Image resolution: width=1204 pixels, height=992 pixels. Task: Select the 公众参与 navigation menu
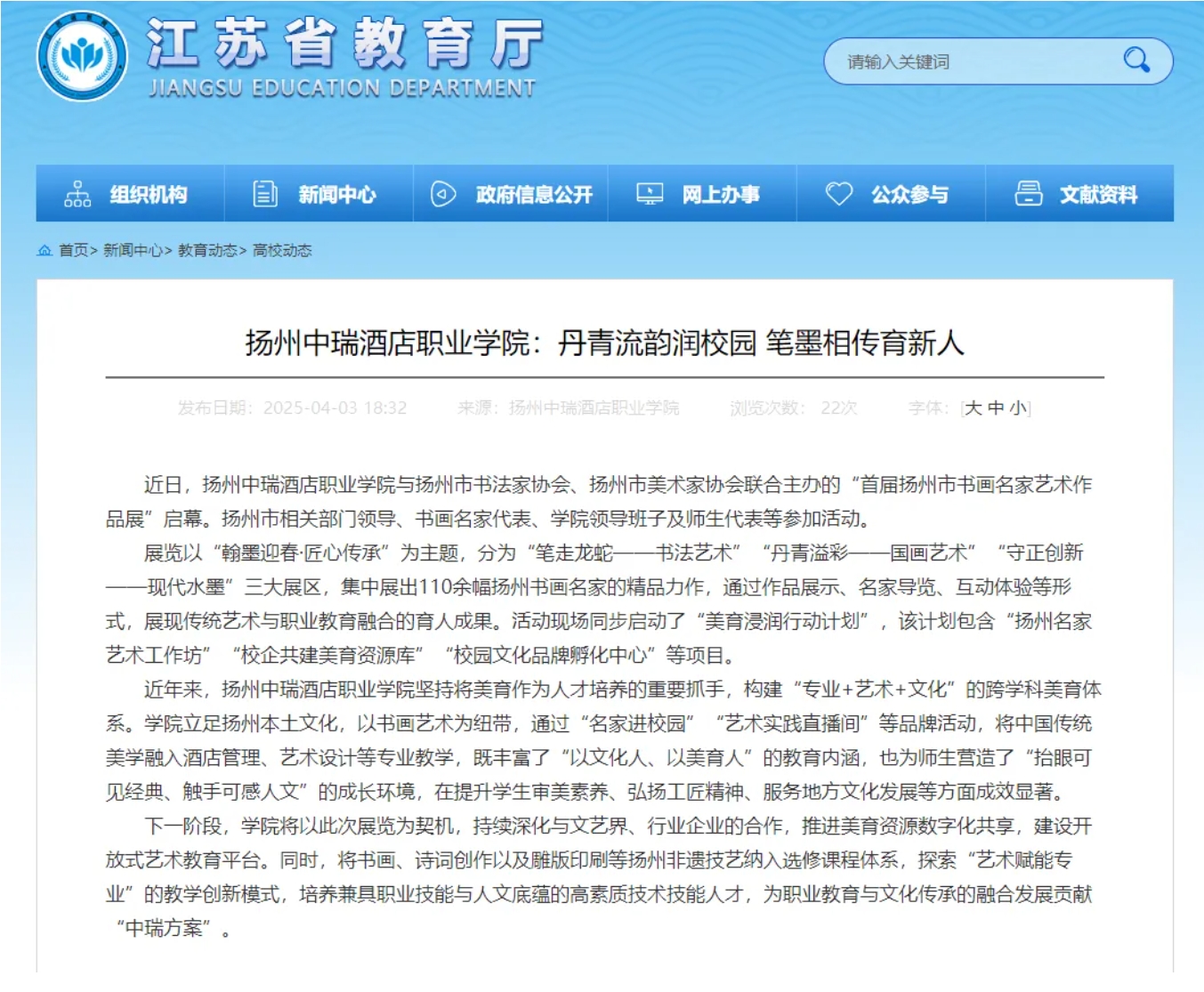(x=909, y=195)
